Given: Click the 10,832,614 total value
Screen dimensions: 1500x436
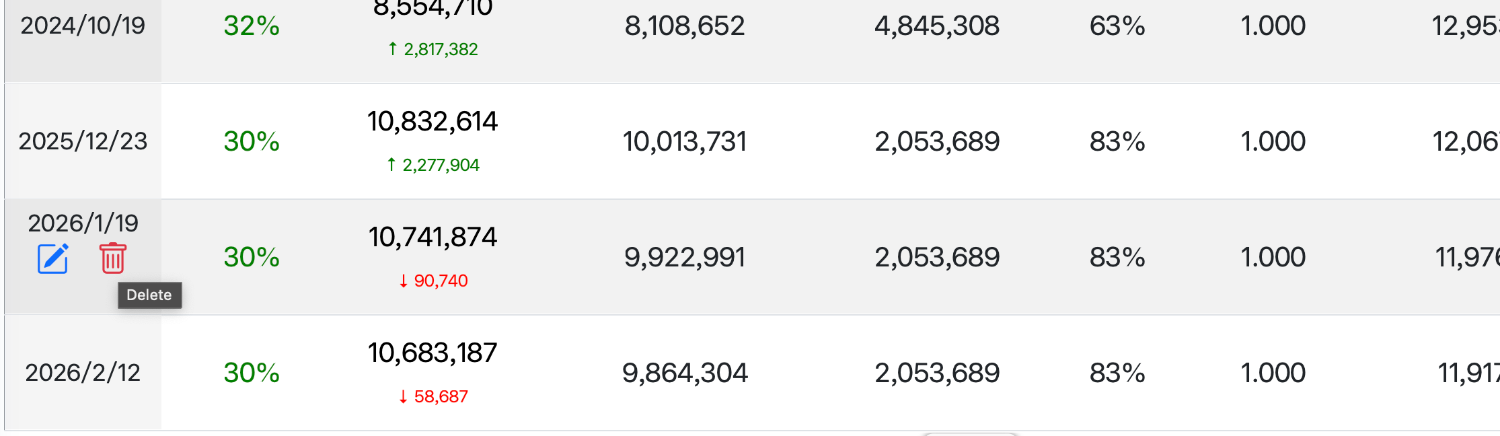Looking at the screenshot, I should point(432,122).
